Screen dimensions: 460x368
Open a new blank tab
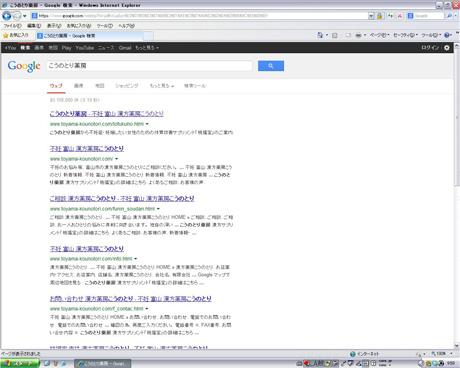148,36
